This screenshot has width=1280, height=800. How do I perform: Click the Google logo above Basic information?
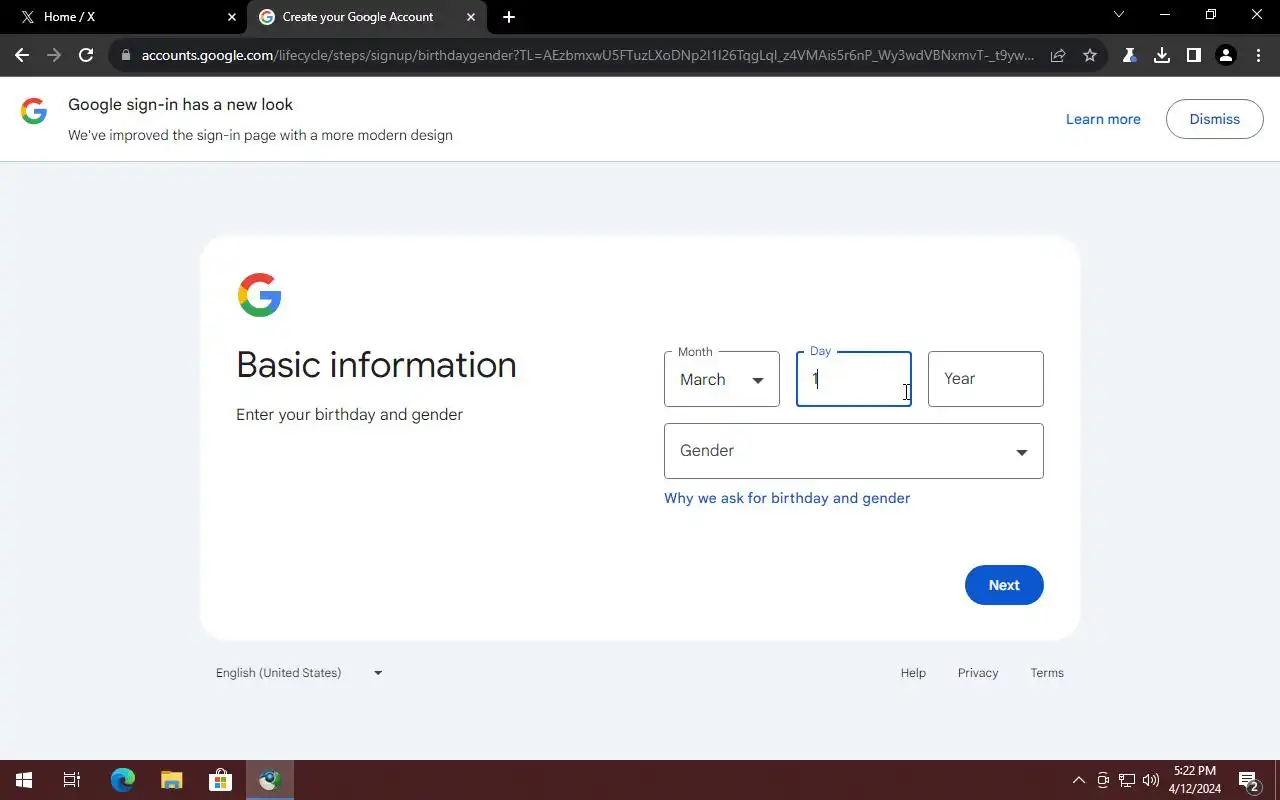tap(259, 295)
